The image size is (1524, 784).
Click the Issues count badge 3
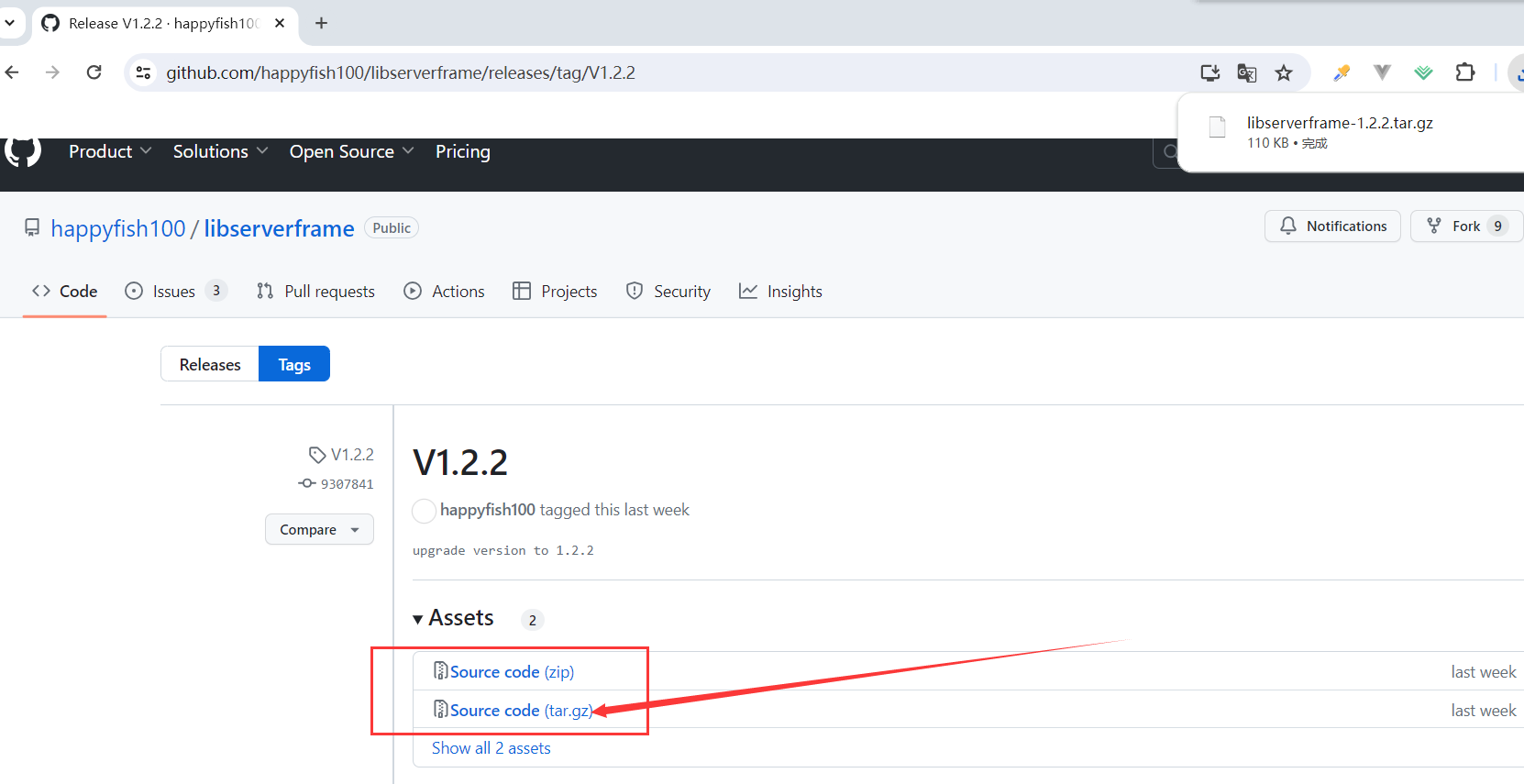216,291
